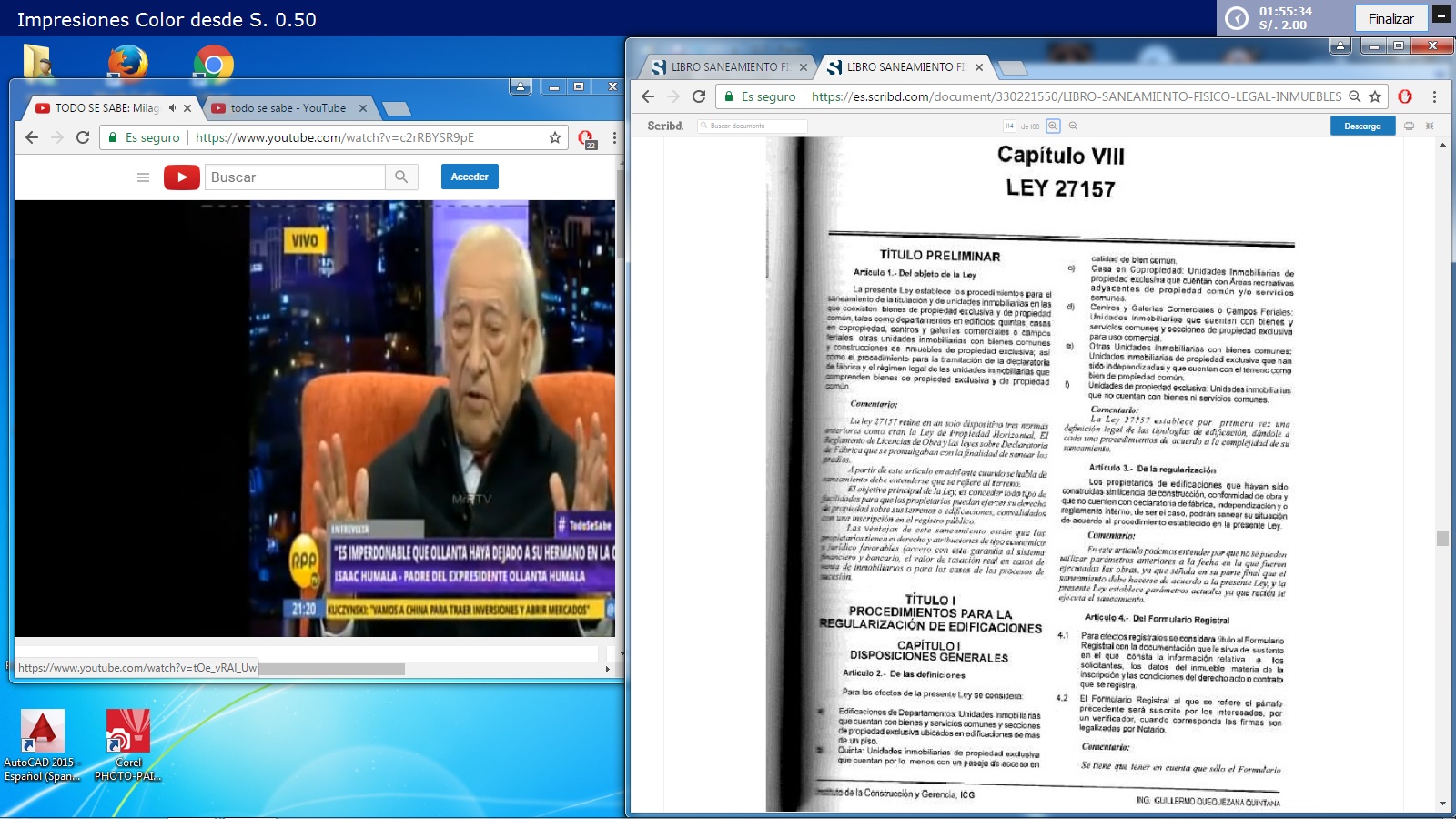This screenshot has width=1456, height=819.
Task: Open Google Chrome from the desktop shortcut
Action: point(214,66)
